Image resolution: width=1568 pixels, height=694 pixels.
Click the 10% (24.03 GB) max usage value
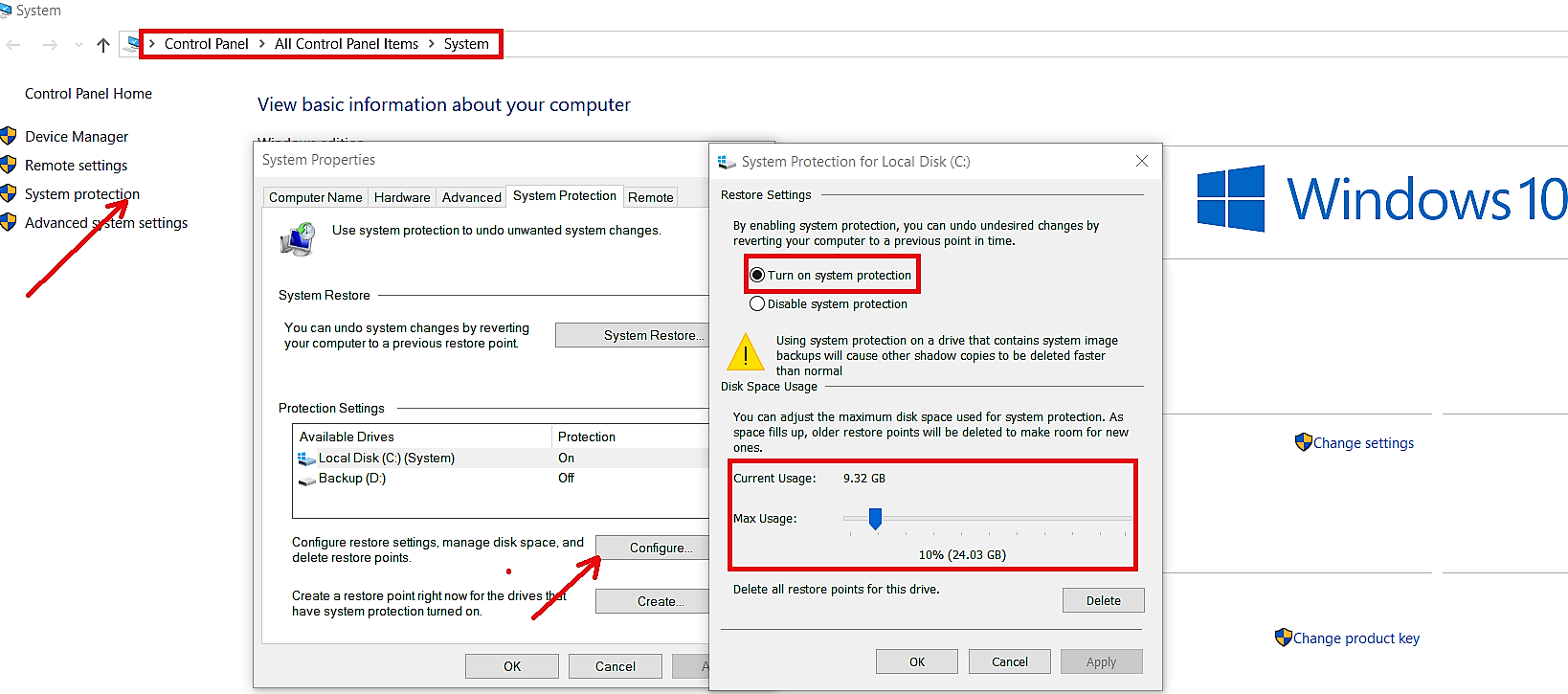[962, 554]
